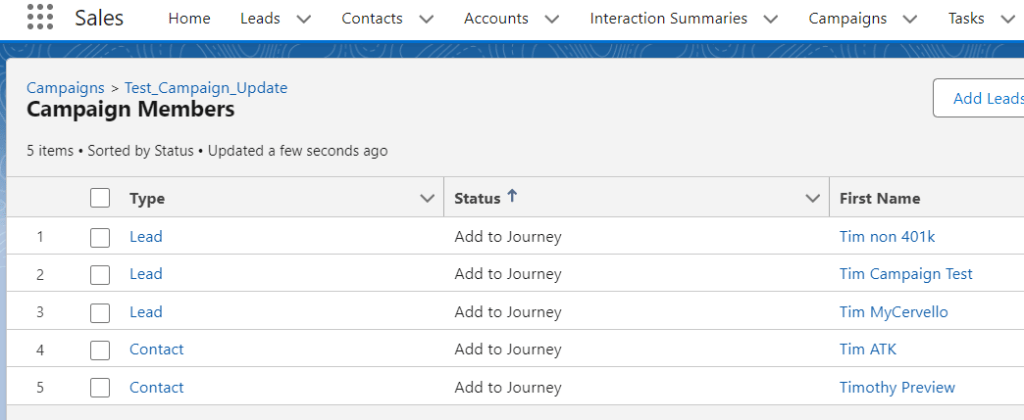
Task: Expand the Leads tab dropdown chevron
Action: pos(304,19)
